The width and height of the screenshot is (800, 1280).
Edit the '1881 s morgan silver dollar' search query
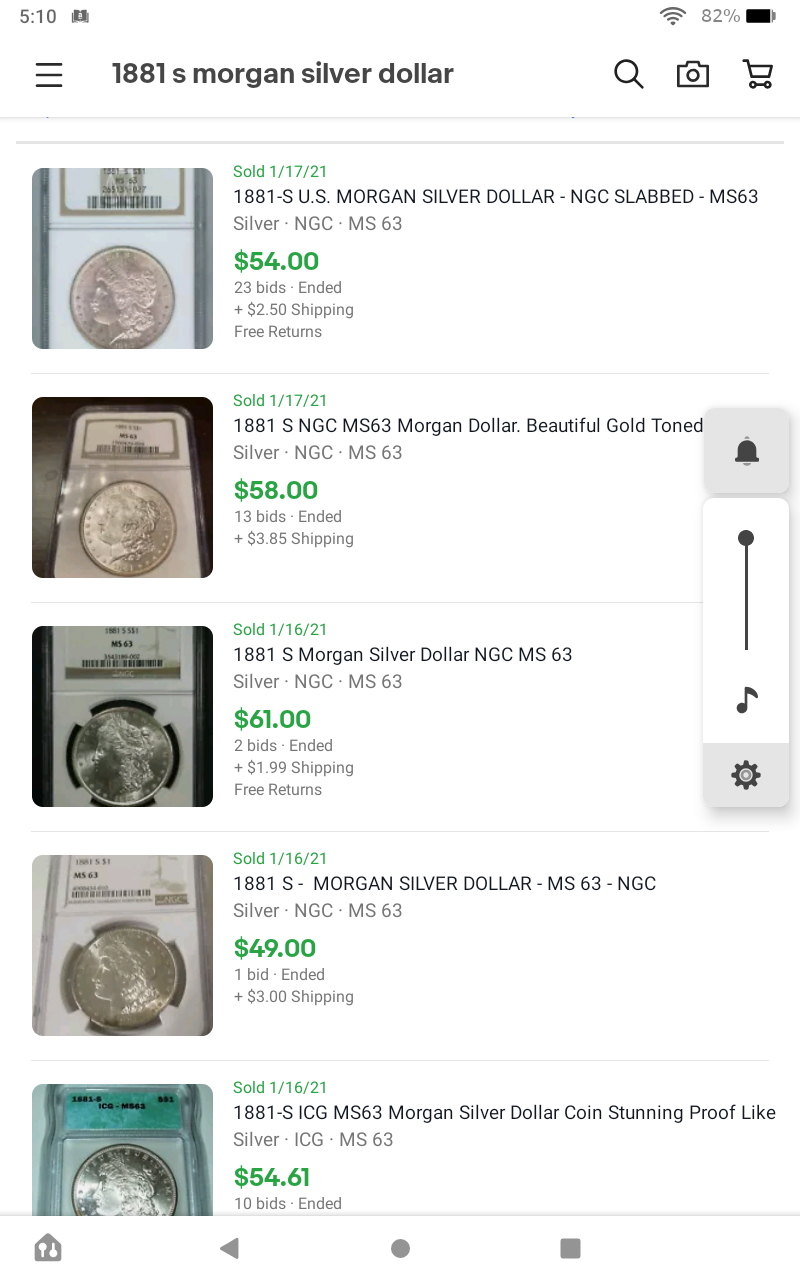point(283,74)
